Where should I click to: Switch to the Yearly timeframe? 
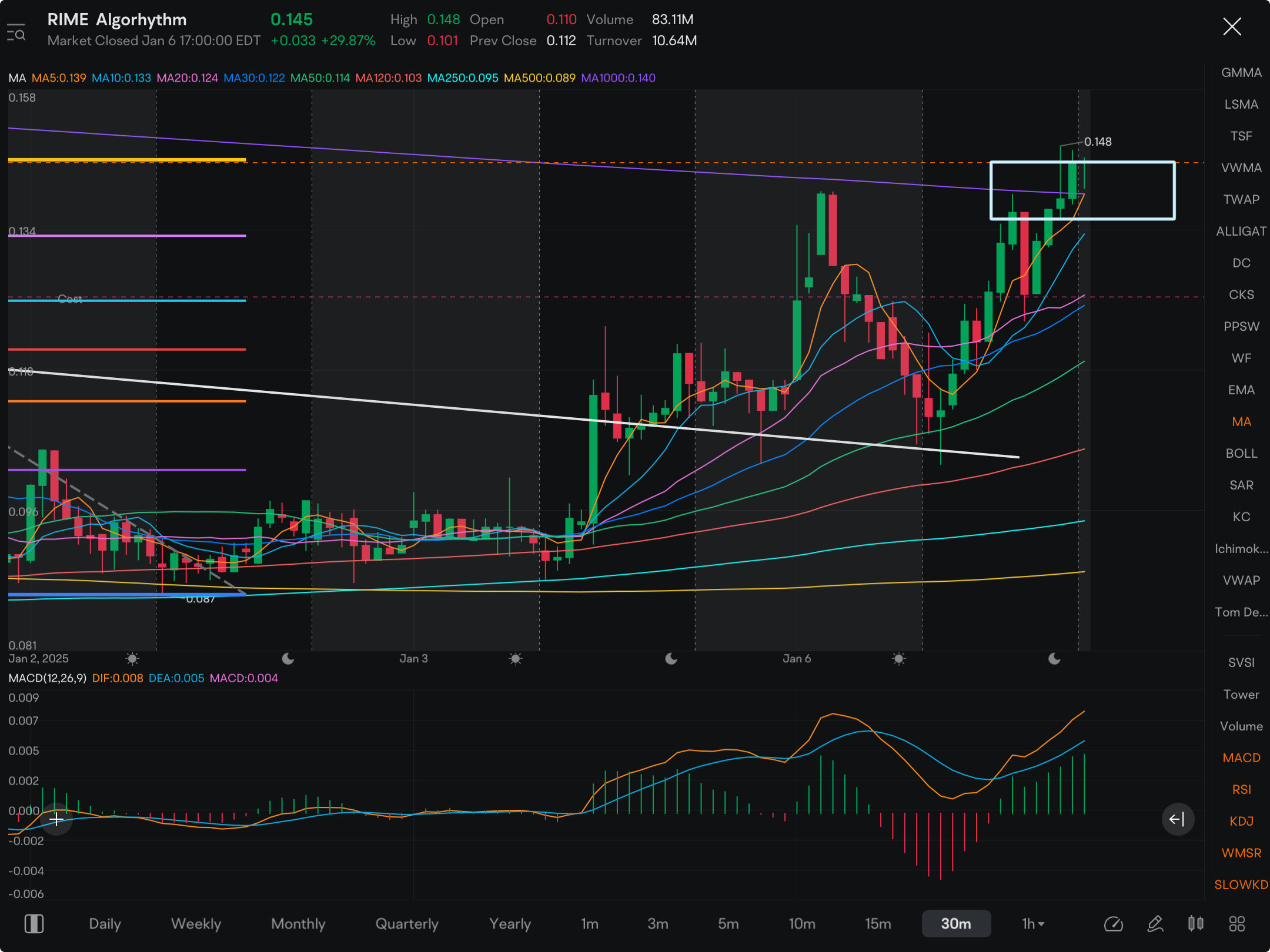(x=510, y=924)
